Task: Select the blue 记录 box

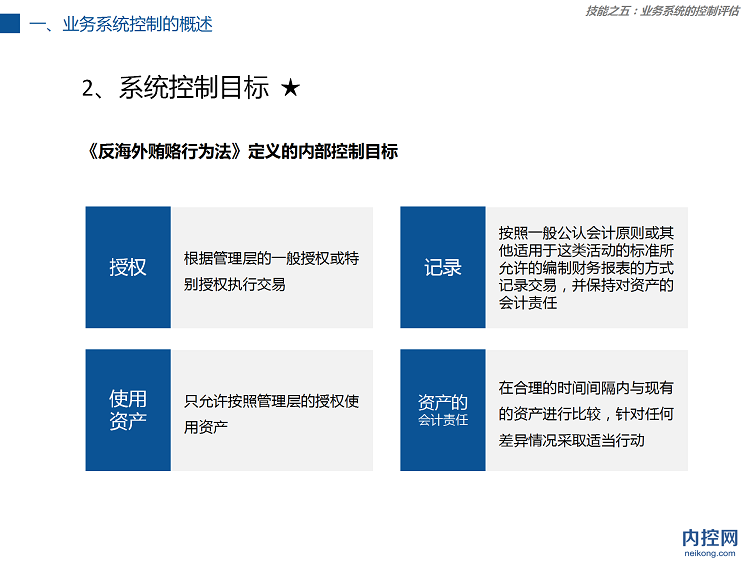Action: pos(442,268)
